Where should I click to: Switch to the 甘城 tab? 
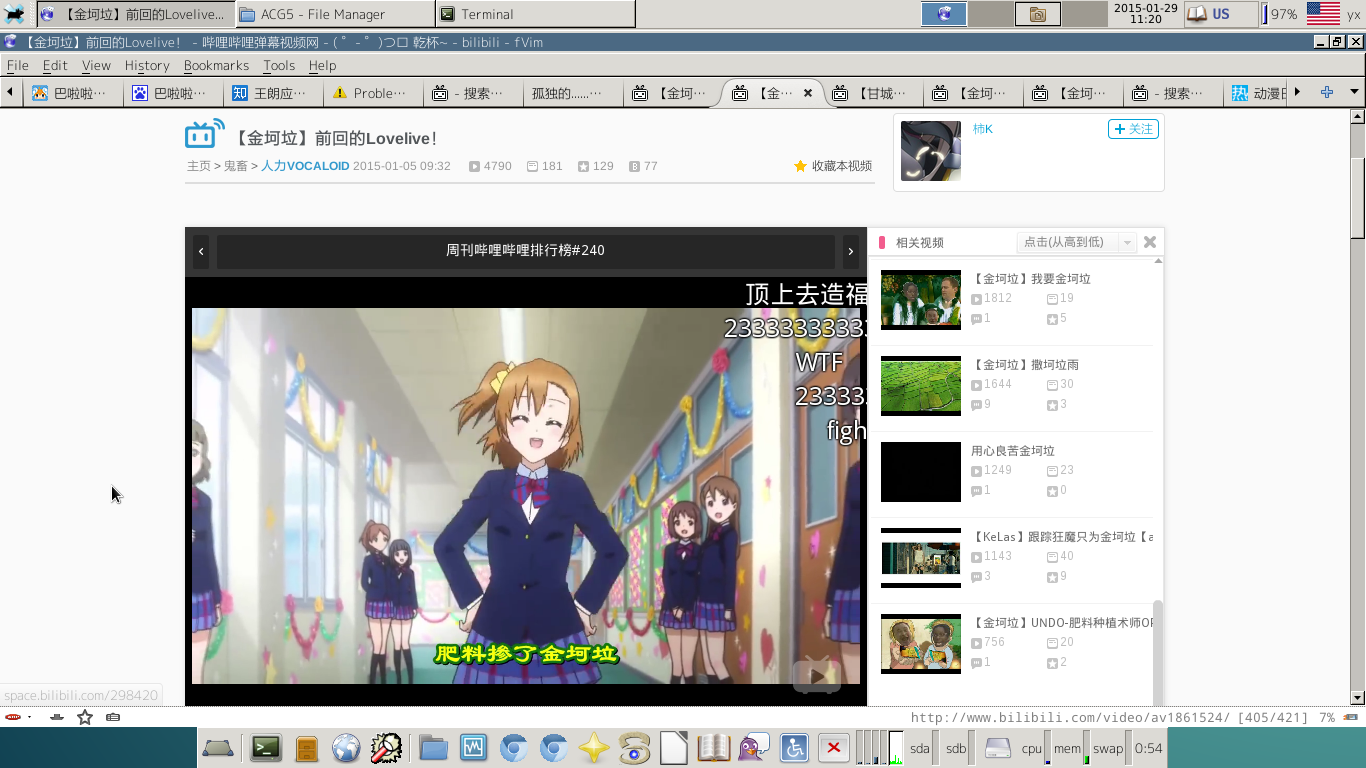873,93
